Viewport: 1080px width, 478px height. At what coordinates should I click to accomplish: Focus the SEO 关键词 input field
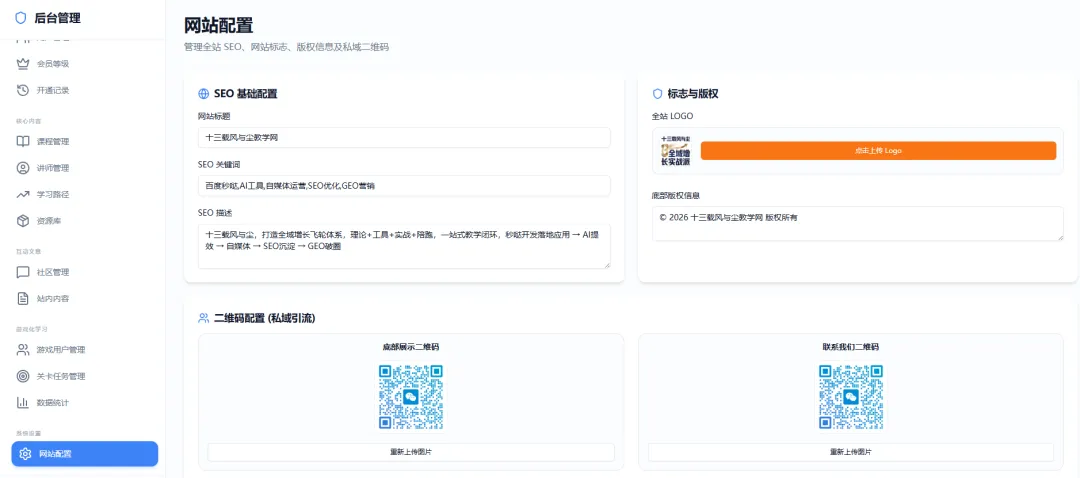404,186
